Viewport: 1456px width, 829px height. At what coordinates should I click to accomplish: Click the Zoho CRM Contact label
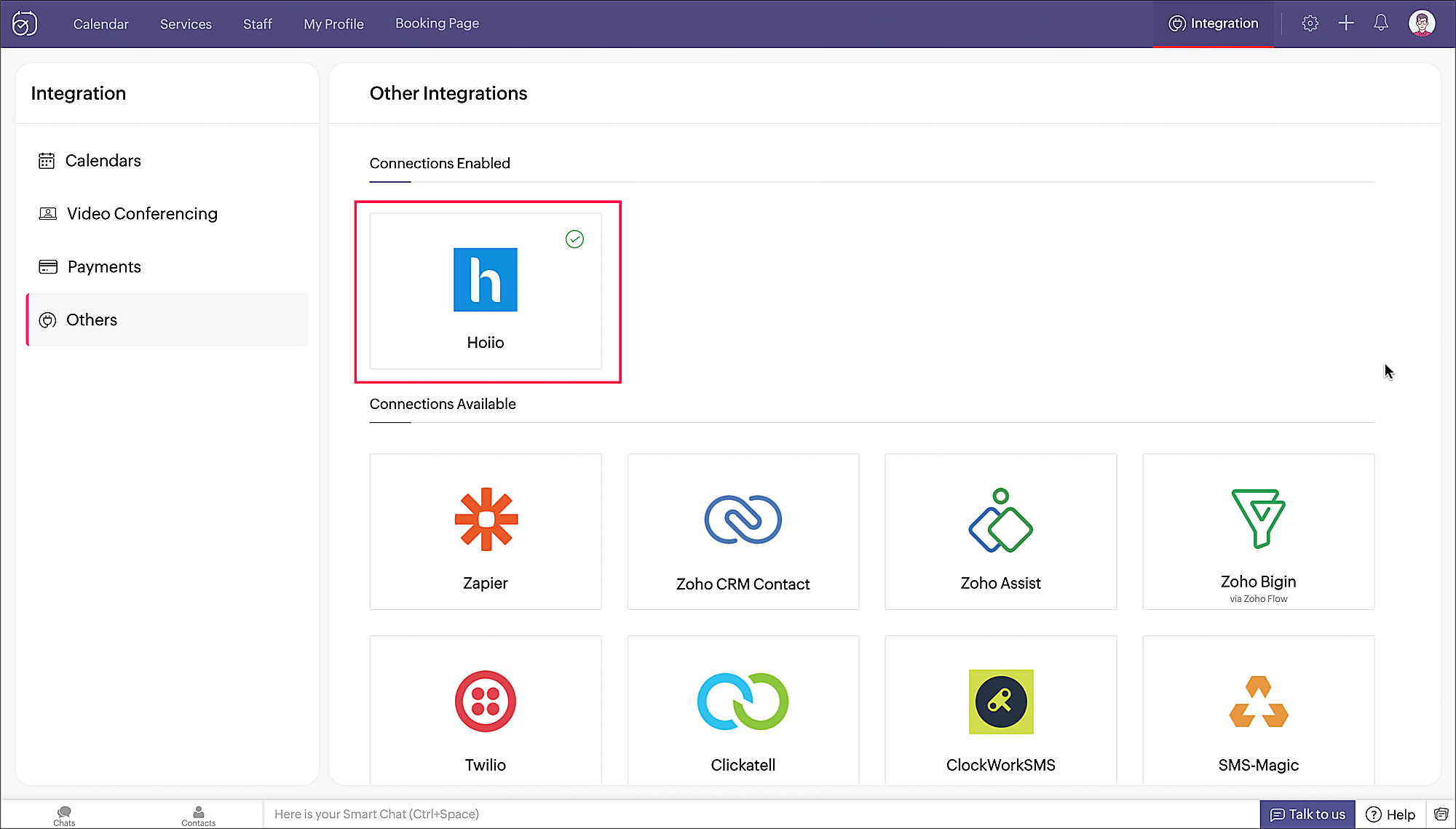pyautogui.click(x=743, y=584)
